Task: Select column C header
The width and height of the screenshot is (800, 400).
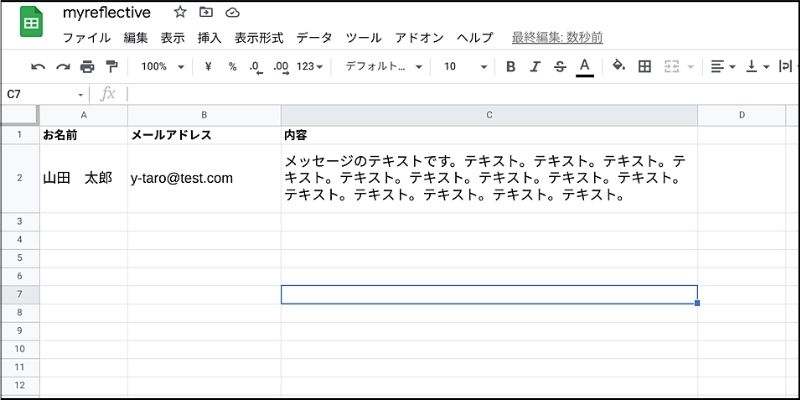Action: (x=489, y=115)
